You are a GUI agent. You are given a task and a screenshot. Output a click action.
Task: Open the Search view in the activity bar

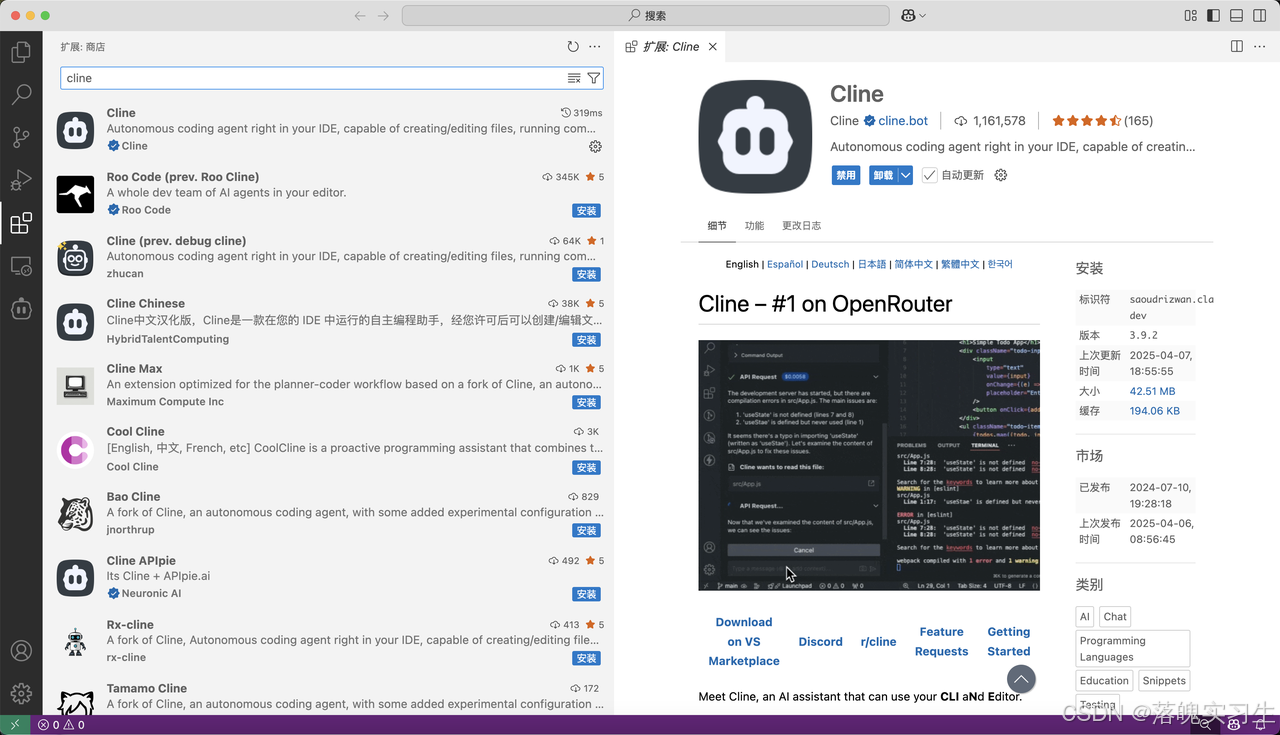point(21,95)
